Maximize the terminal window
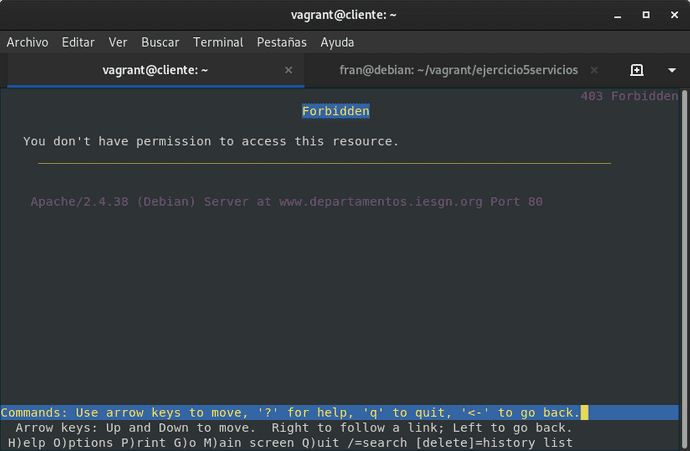 pyautogui.click(x=645, y=15)
